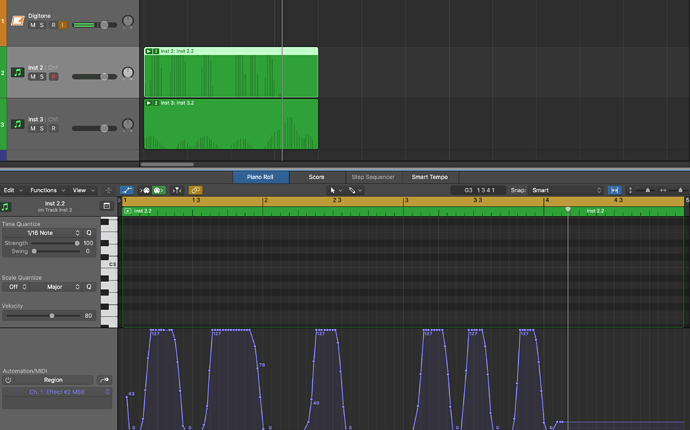Solo the Inst 3 track
Image resolution: width=690 pixels, height=430 pixels.
[43, 128]
